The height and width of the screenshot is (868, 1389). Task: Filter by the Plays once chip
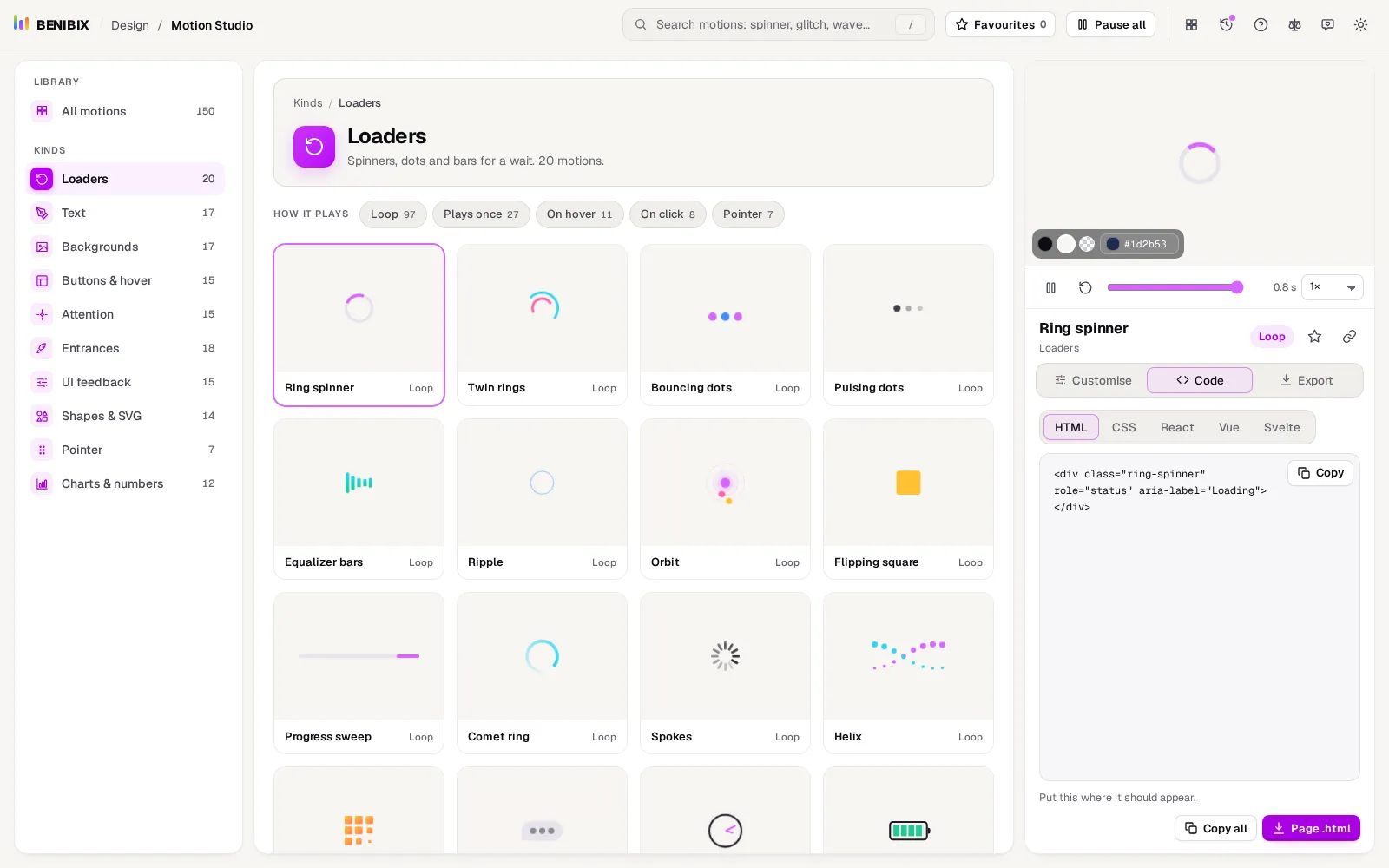(481, 214)
